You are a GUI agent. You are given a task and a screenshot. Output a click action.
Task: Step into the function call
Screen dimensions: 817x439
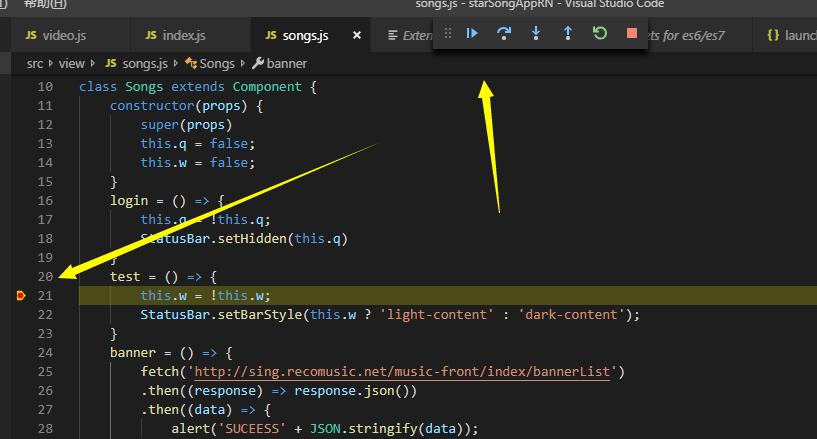536,34
